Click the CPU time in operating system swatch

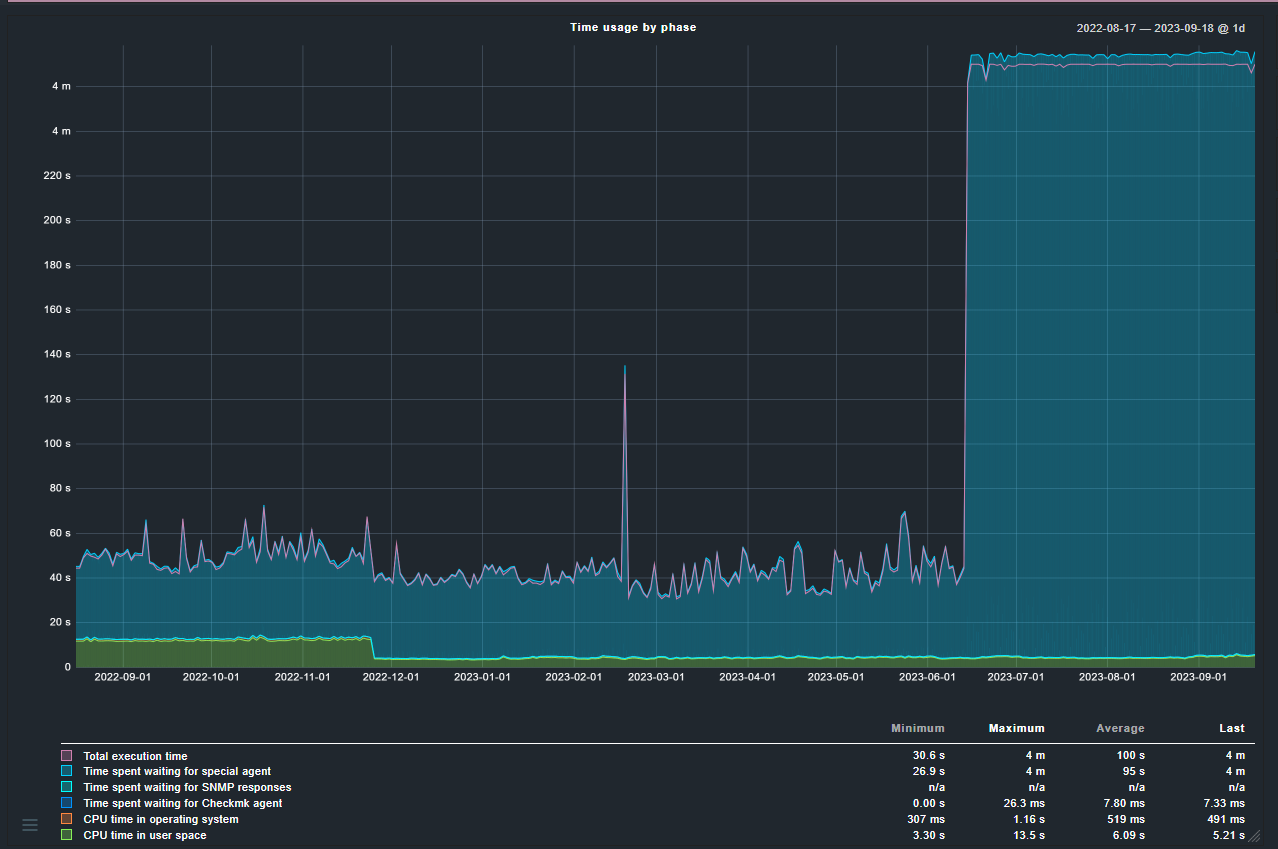67,819
